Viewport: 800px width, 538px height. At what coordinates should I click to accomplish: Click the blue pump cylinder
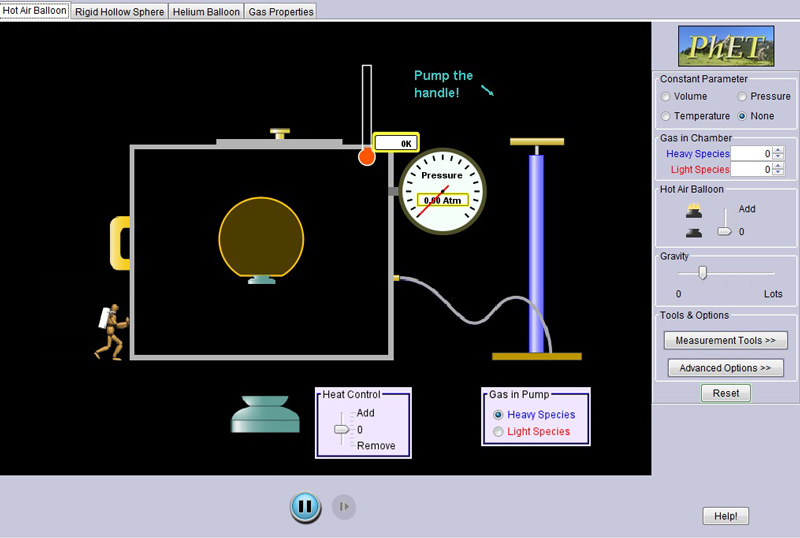pyautogui.click(x=536, y=254)
